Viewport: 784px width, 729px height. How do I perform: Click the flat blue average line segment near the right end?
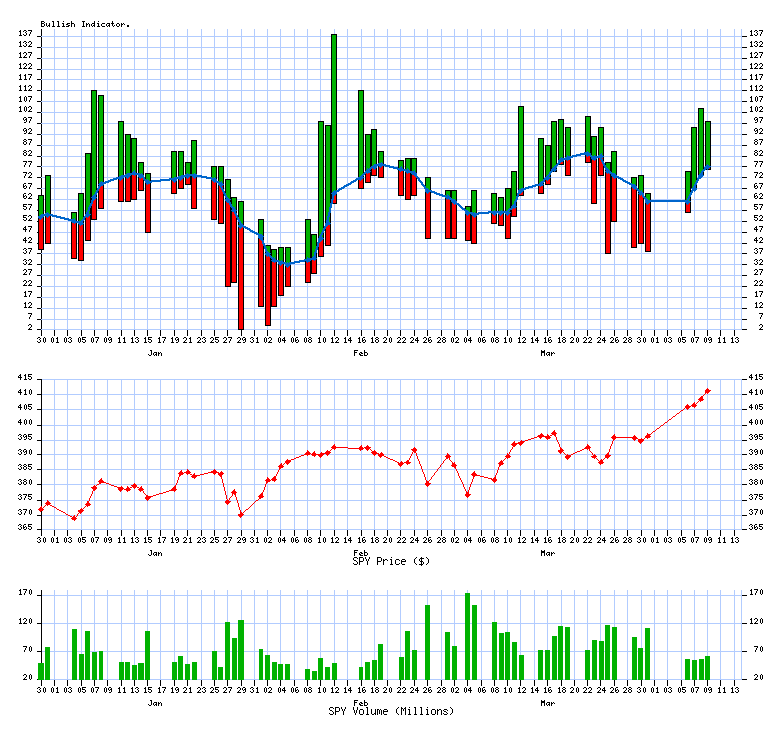(668, 201)
